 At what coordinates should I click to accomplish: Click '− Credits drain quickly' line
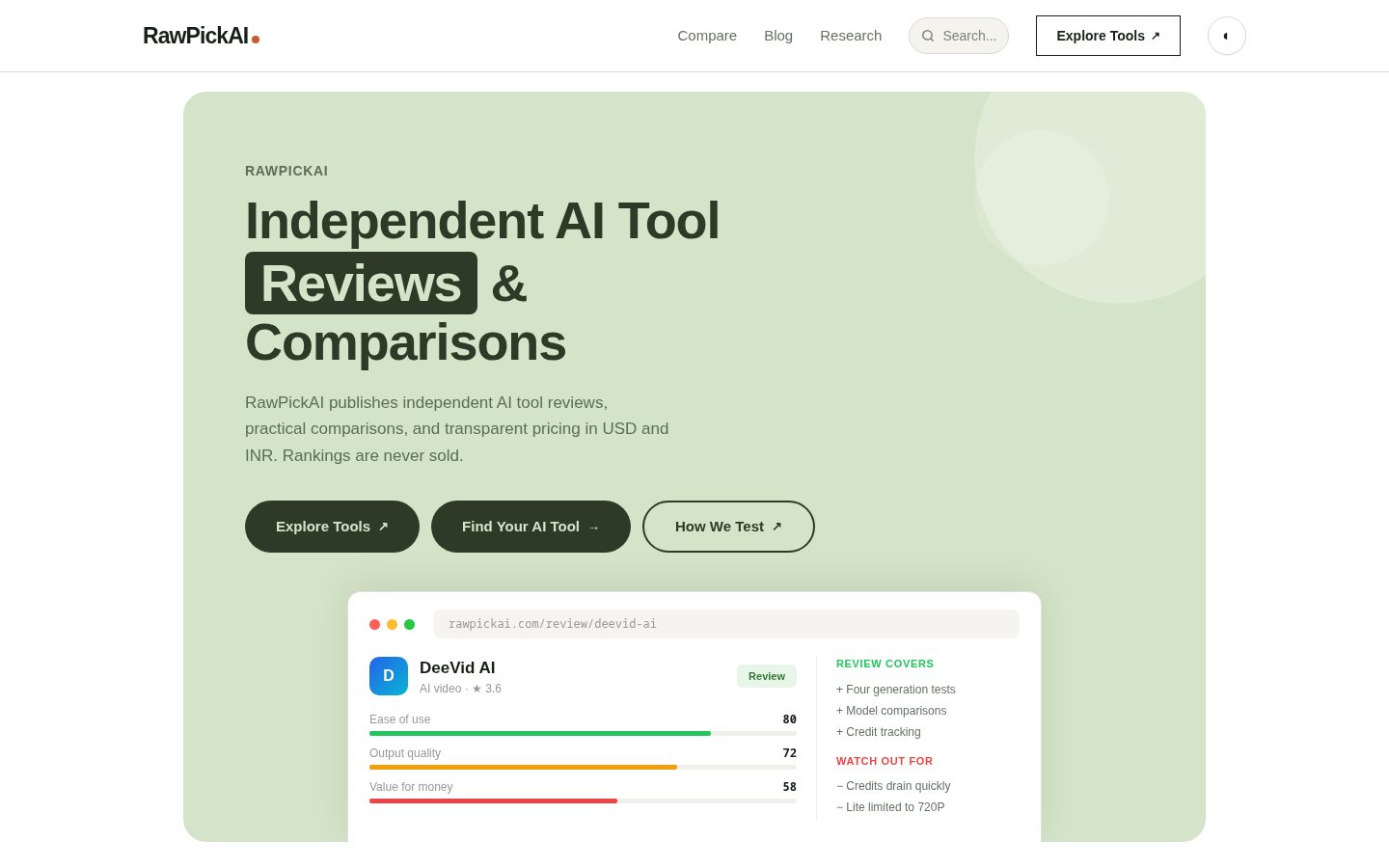[x=893, y=786]
